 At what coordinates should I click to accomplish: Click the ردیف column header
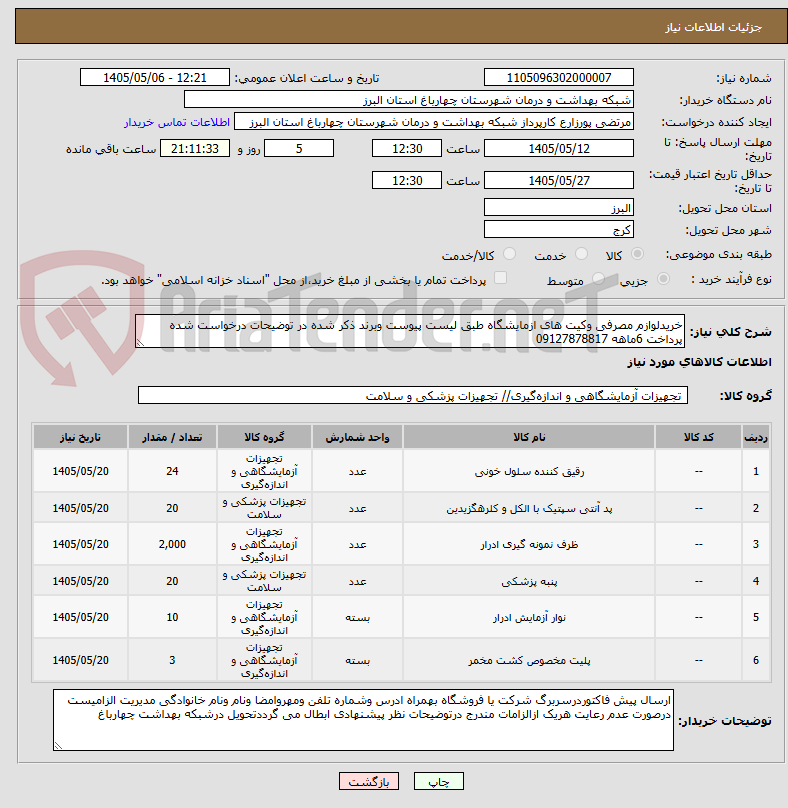tap(756, 437)
